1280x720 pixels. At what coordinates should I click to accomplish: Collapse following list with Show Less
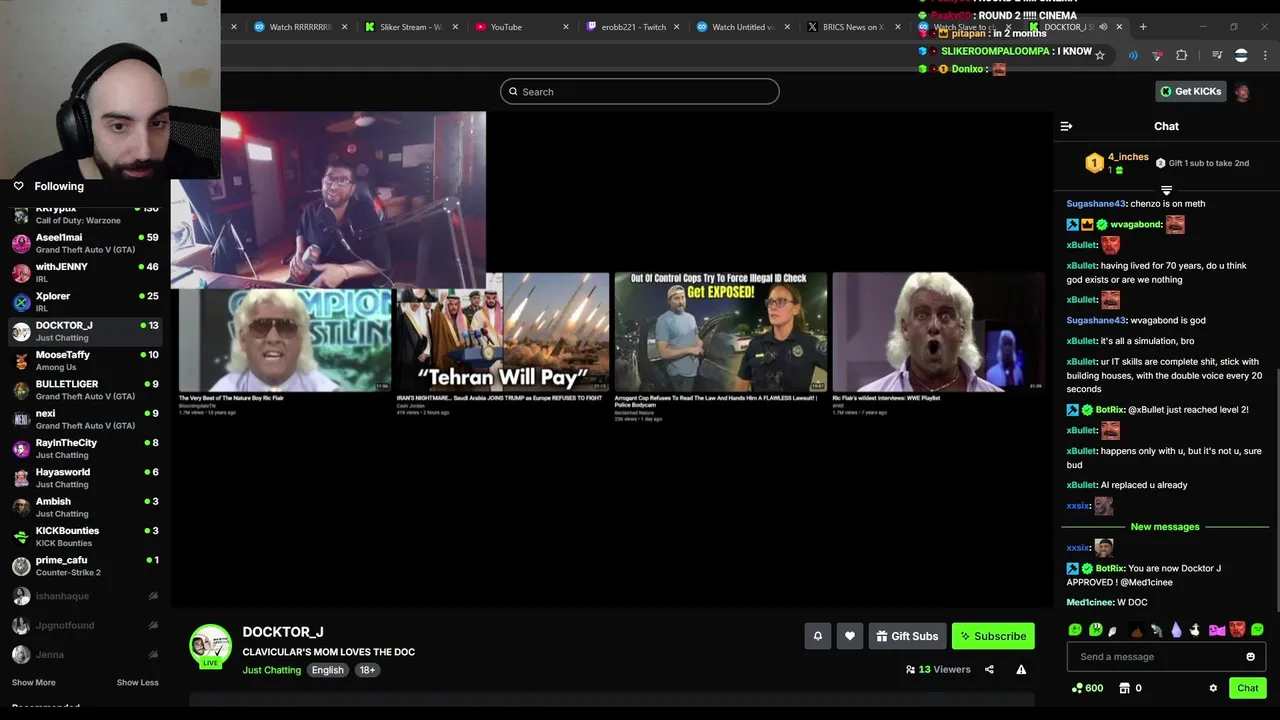137,683
